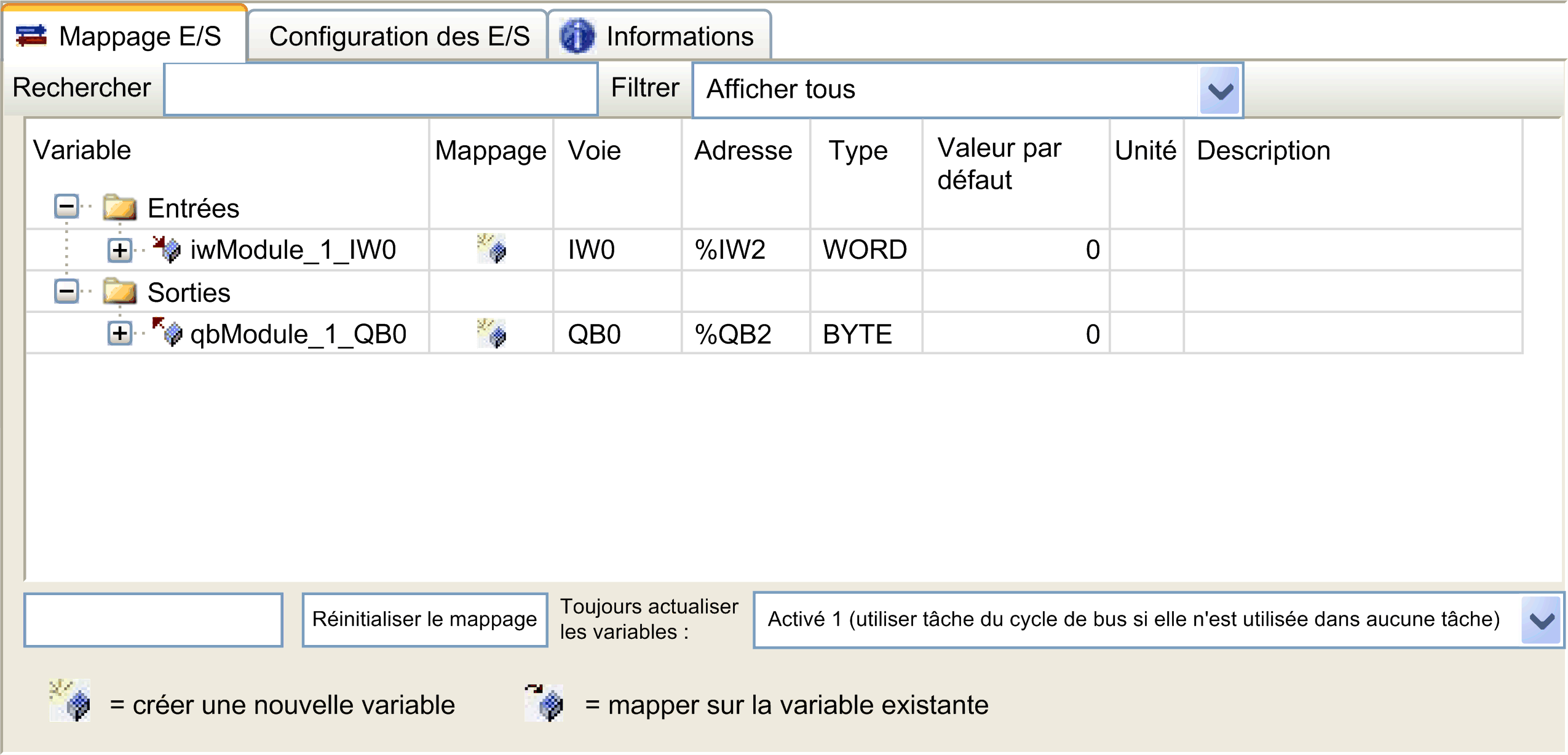Screen dimensions: 1568x755
Task: Click default value 0 in iwModule_1_IW0 row
Action: coord(1016,250)
